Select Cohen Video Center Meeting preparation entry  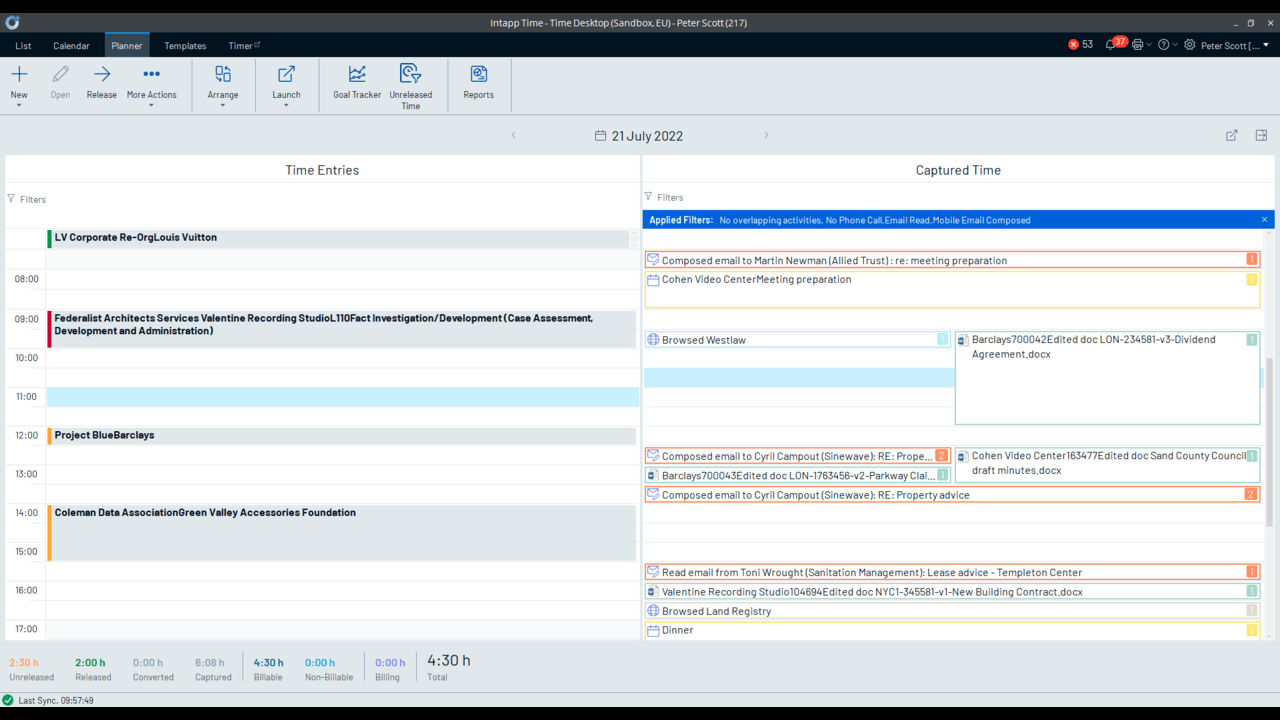click(x=952, y=289)
